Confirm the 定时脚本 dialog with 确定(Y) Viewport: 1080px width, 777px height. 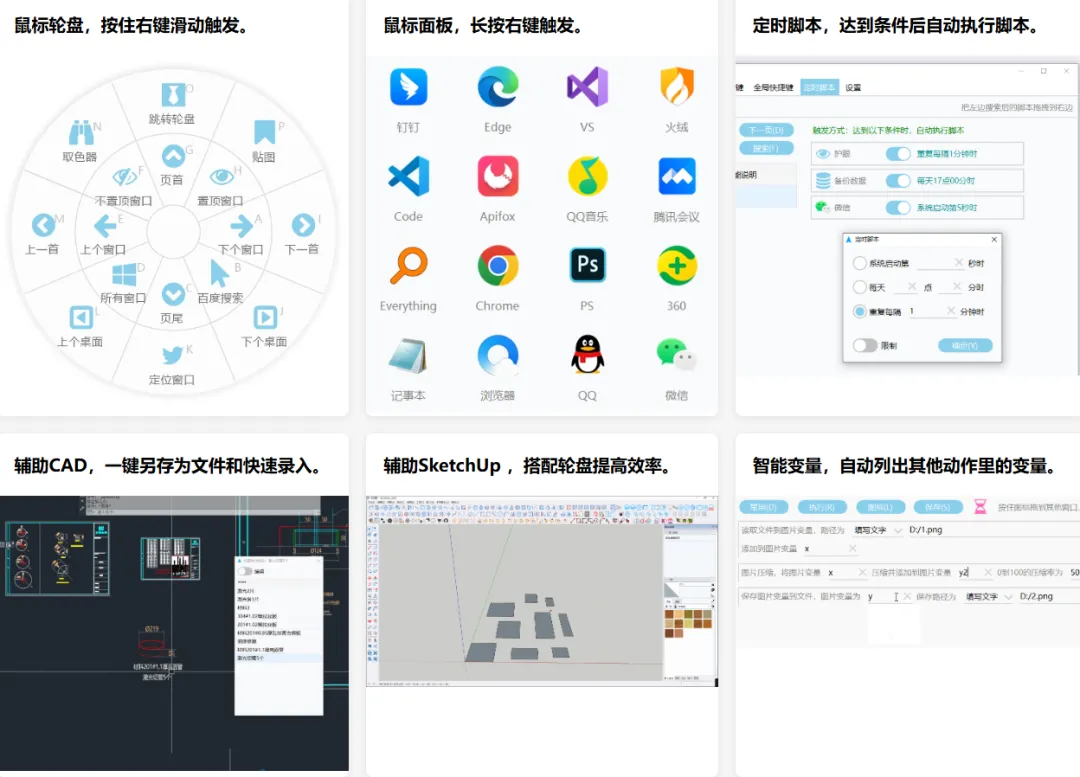965,346
